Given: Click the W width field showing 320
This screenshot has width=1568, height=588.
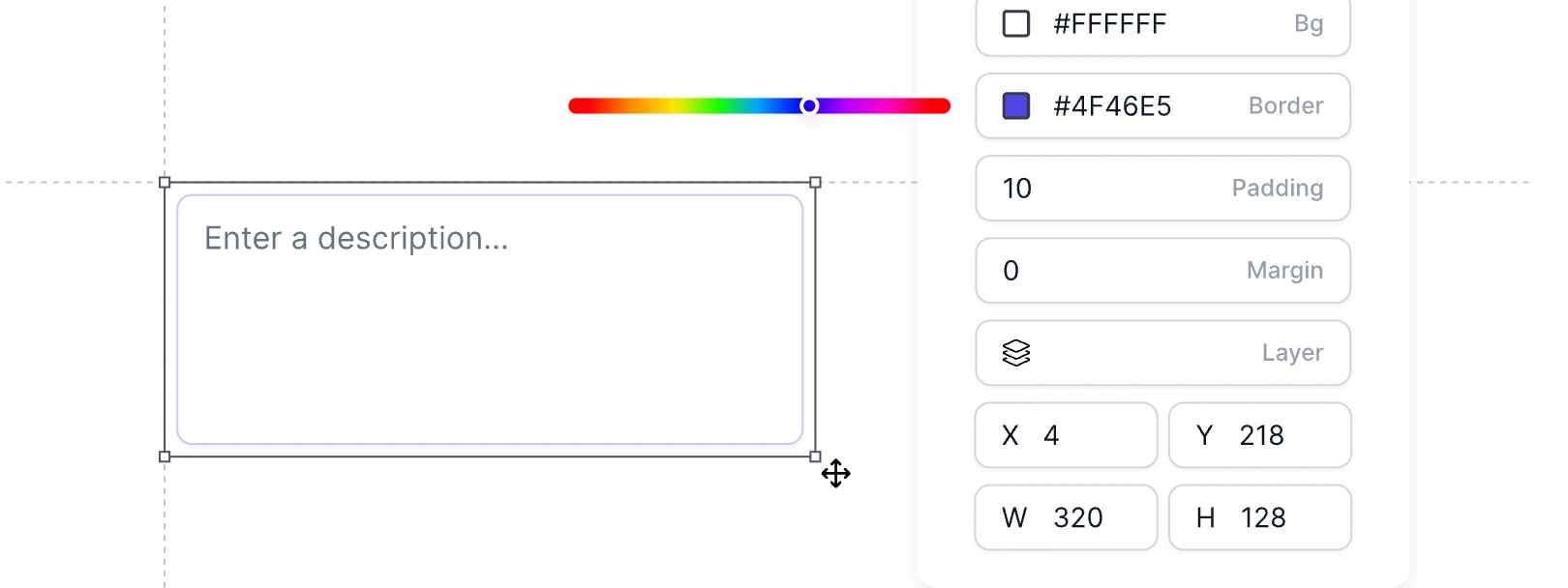Looking at the screenshot, I should [1066, 517].
